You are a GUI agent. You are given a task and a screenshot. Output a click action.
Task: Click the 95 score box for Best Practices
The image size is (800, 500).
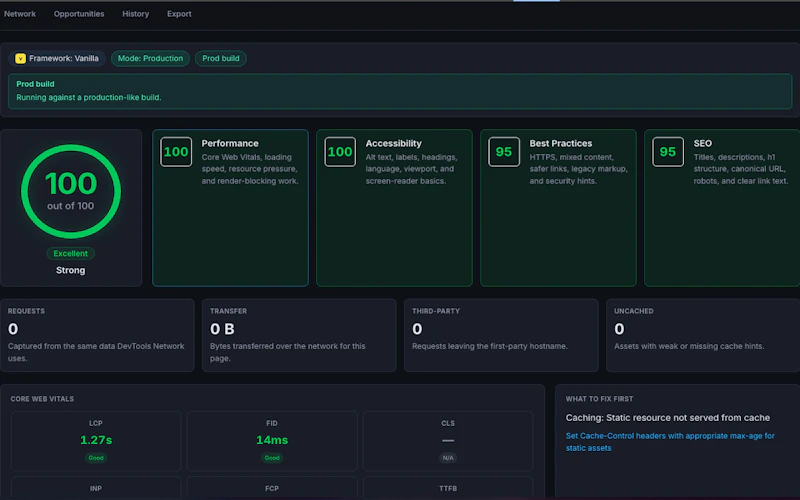[504, 152]
